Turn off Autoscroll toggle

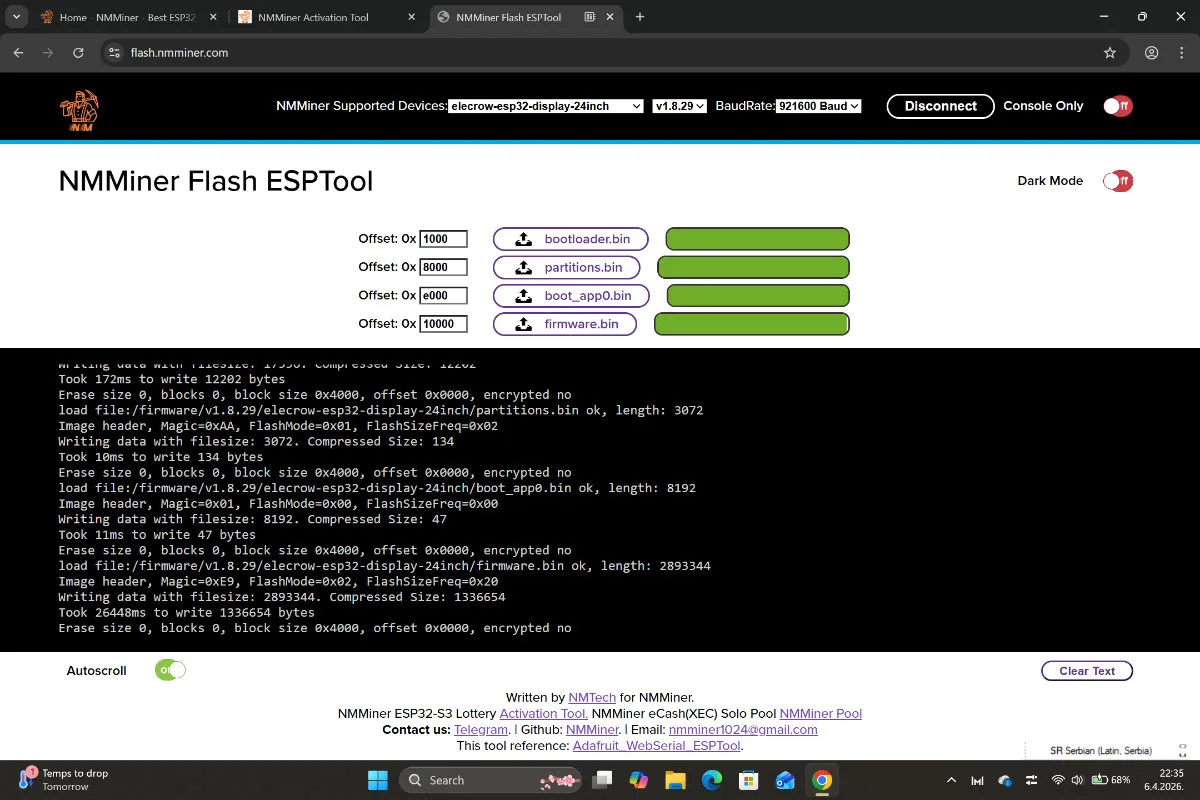170,670
